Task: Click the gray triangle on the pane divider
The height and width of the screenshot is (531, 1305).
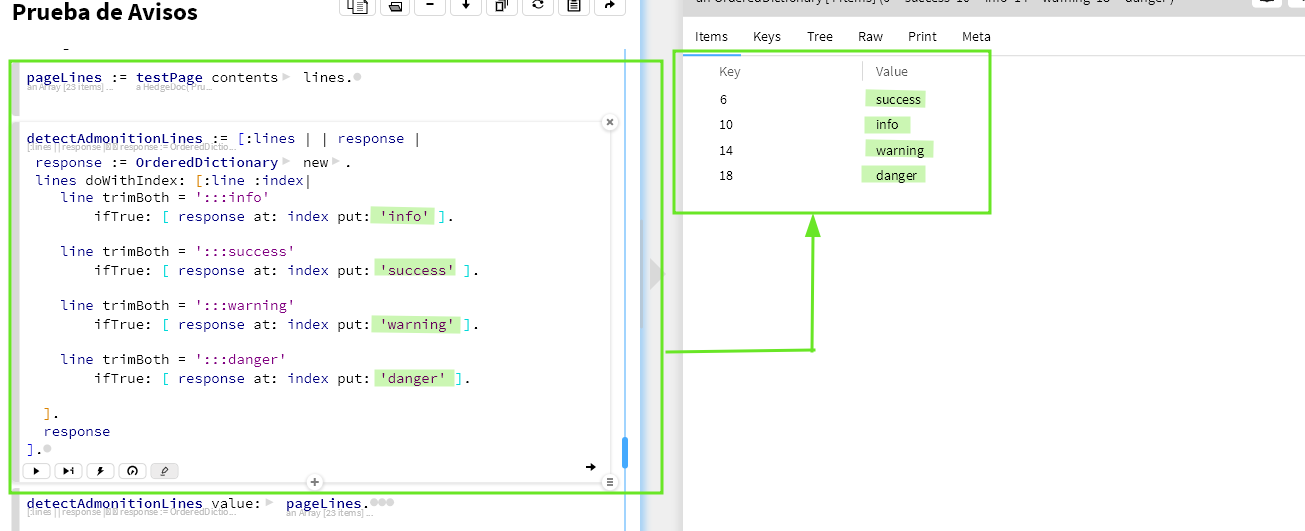Action: point(656,274)
